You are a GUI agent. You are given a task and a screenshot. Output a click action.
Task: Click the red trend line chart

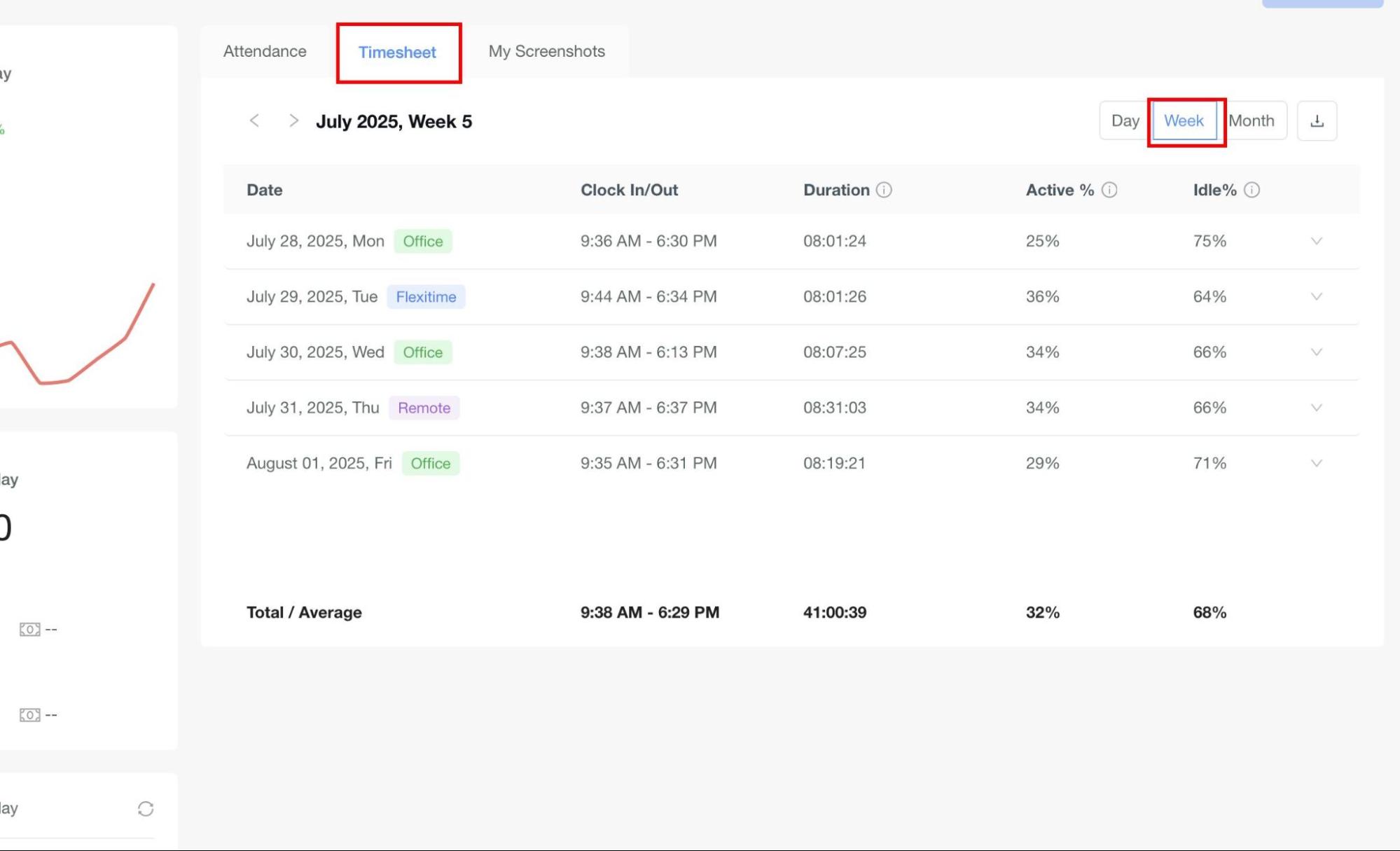(98, 359)
